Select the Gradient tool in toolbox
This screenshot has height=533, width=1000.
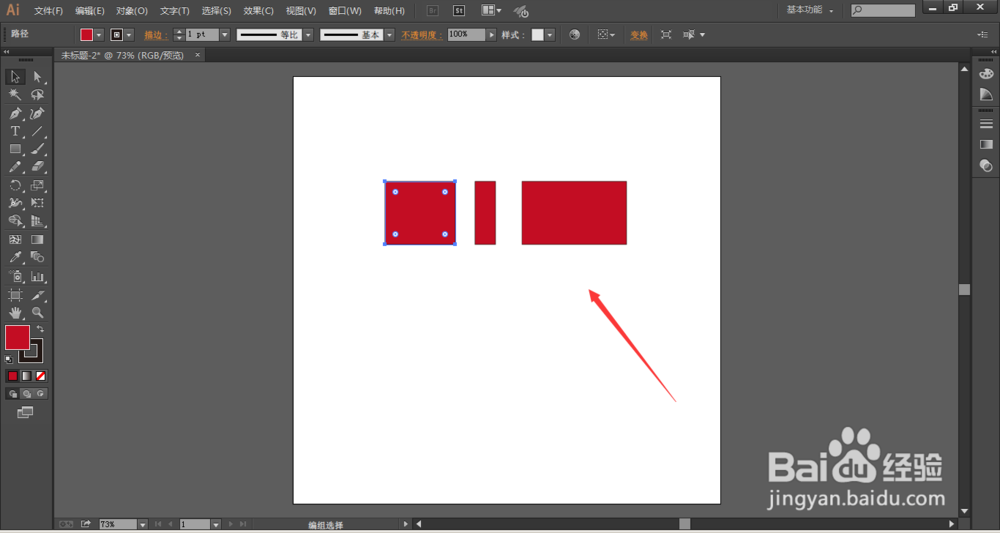38,240
